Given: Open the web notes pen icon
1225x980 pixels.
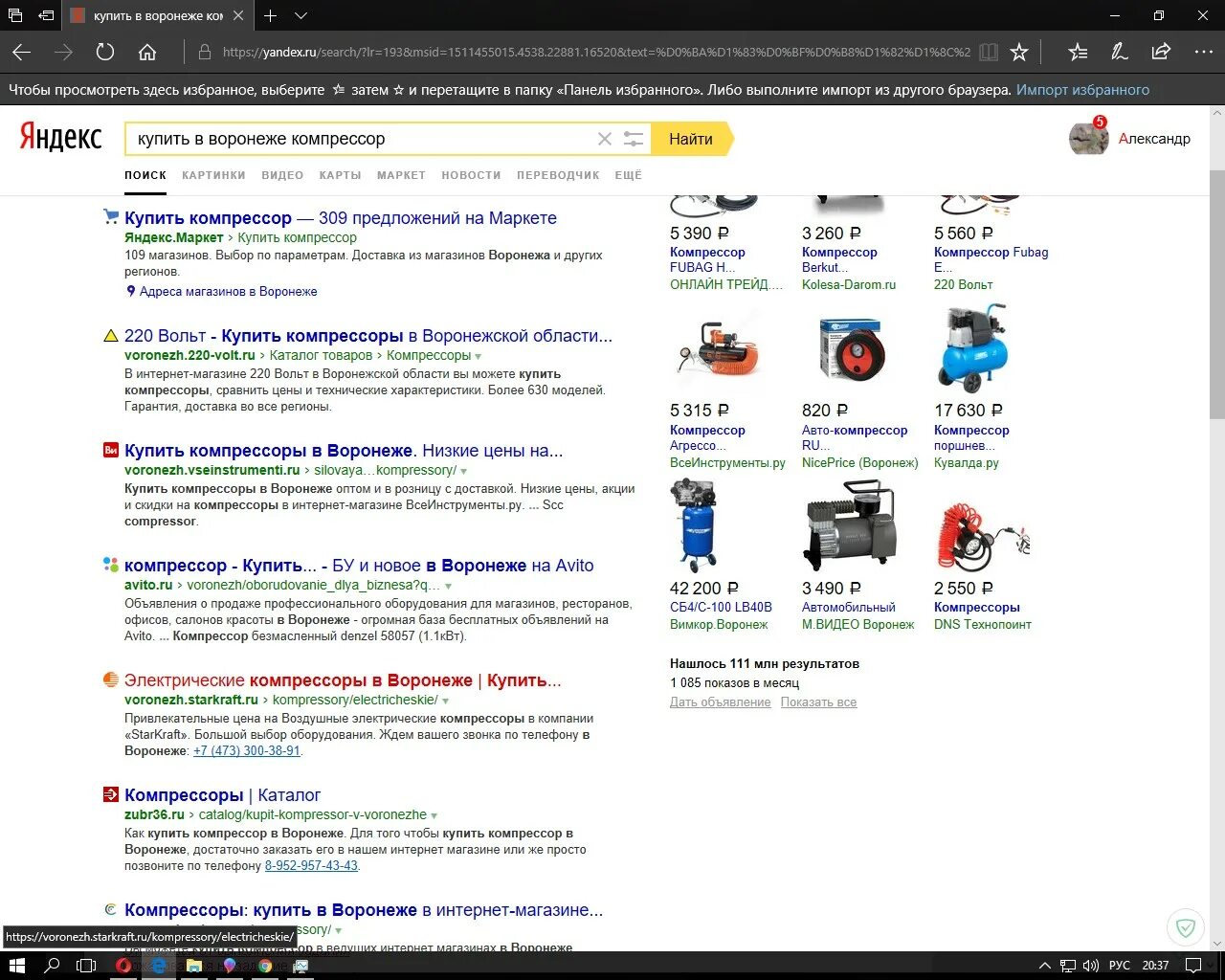Looking at the screenshot, I should coord(1119,52).
